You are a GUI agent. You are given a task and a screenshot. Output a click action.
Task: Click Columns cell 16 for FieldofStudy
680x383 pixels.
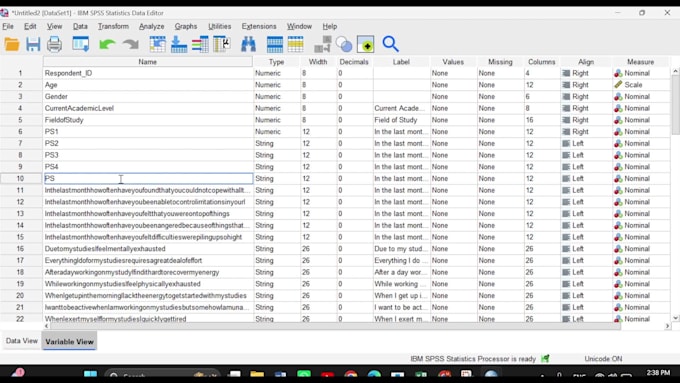pyautogui.click(x=542, y=120)
